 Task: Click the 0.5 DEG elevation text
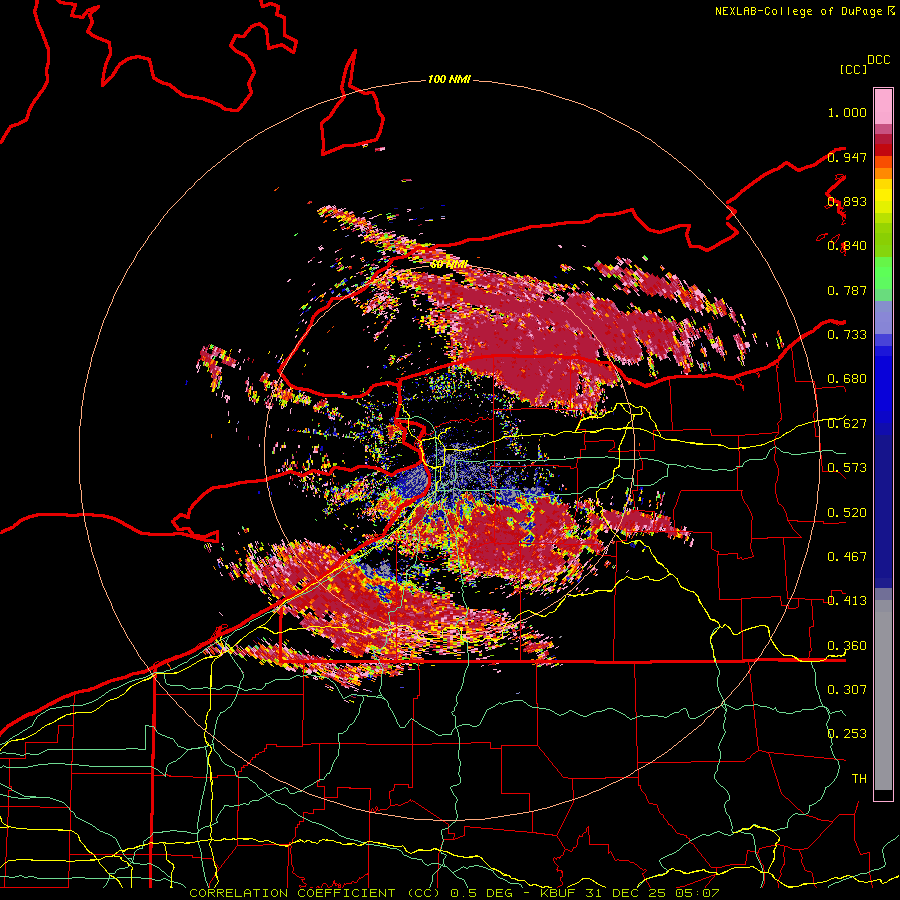tap(482, 893)
